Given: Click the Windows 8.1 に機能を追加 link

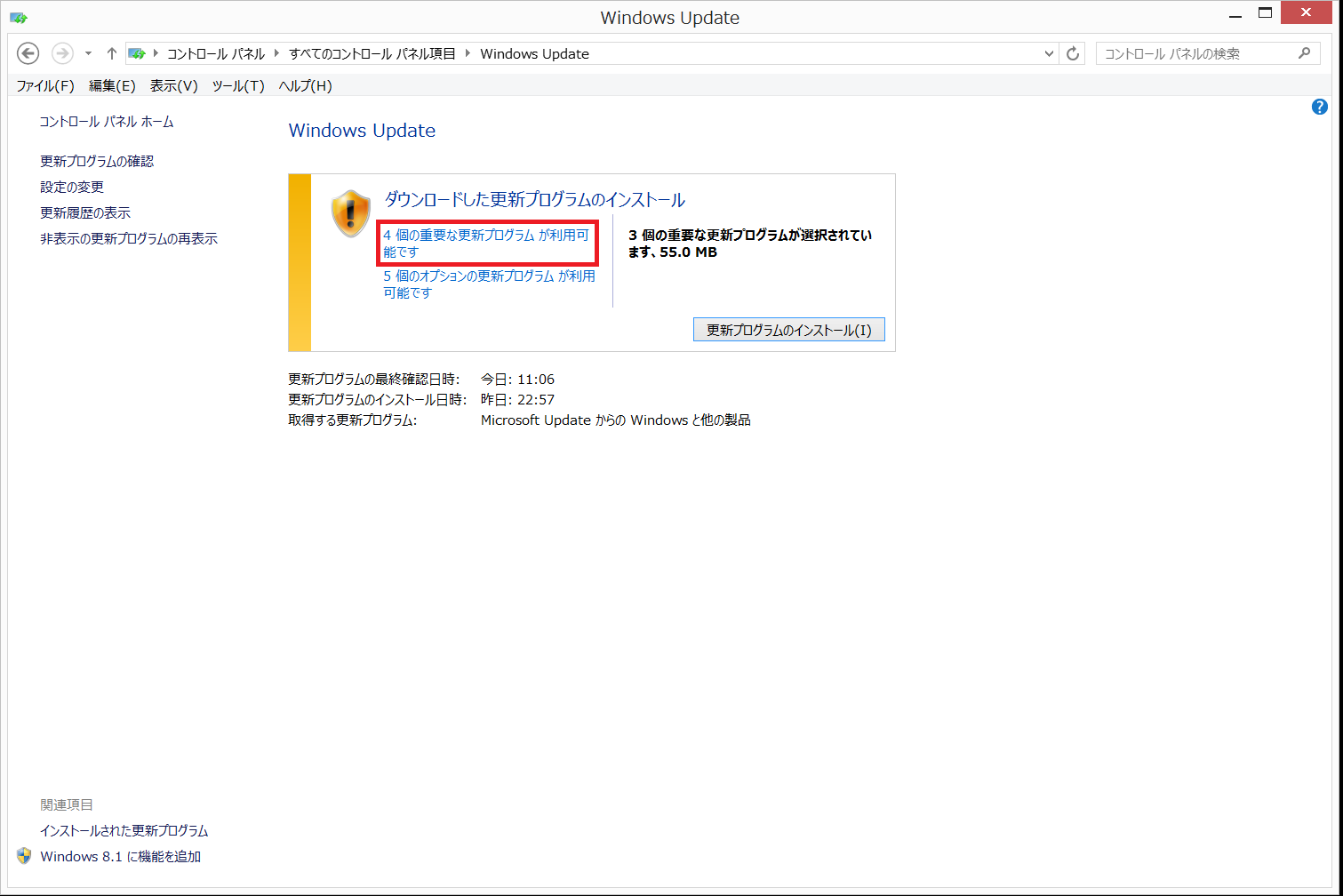Looking at the screenshot, I should (x=120, y=856).
